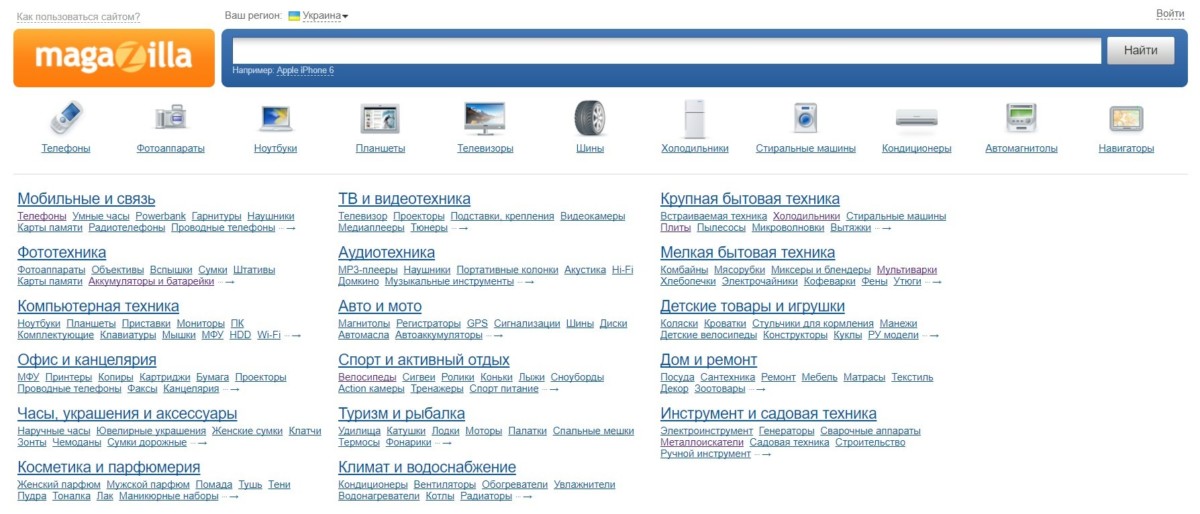Open the tire icon above Шины
The height and width of the screenshot is (514, 1200).
[x=590, y=119]
